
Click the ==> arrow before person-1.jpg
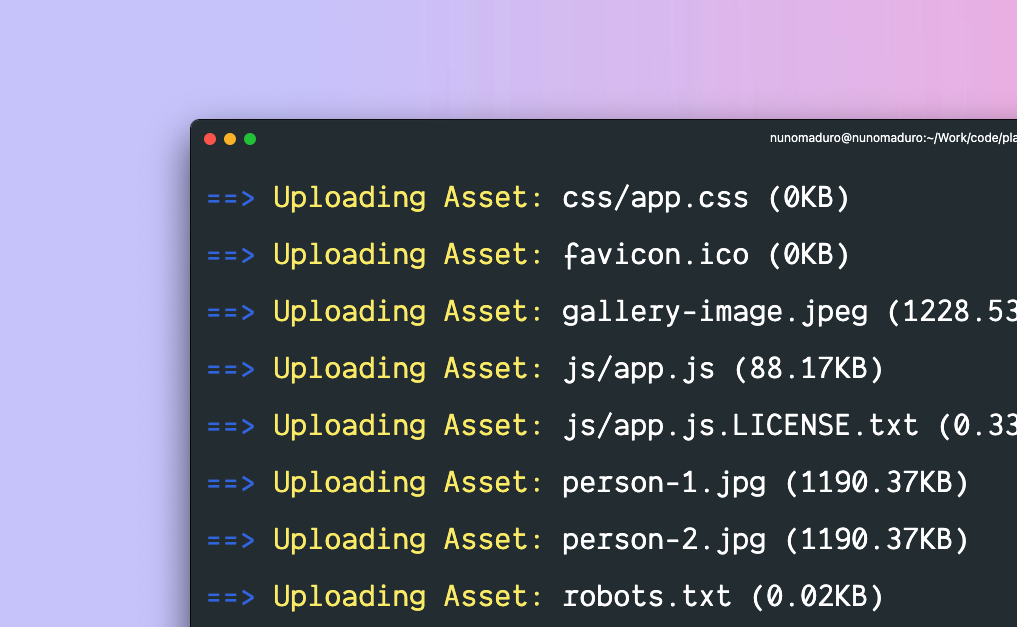tap(231, 482)
